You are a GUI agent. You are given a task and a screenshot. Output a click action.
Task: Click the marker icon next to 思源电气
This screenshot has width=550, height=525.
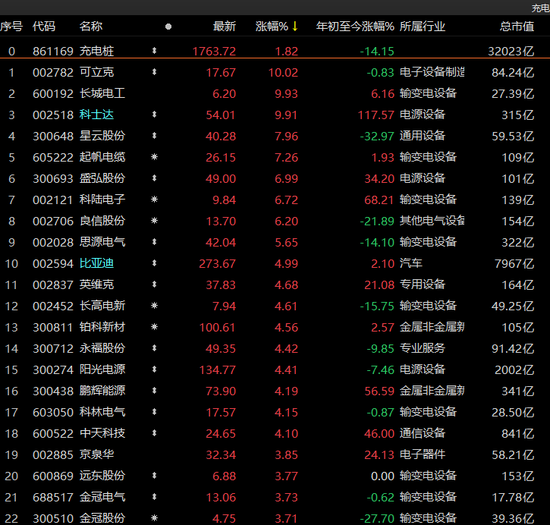coord(154,242)
